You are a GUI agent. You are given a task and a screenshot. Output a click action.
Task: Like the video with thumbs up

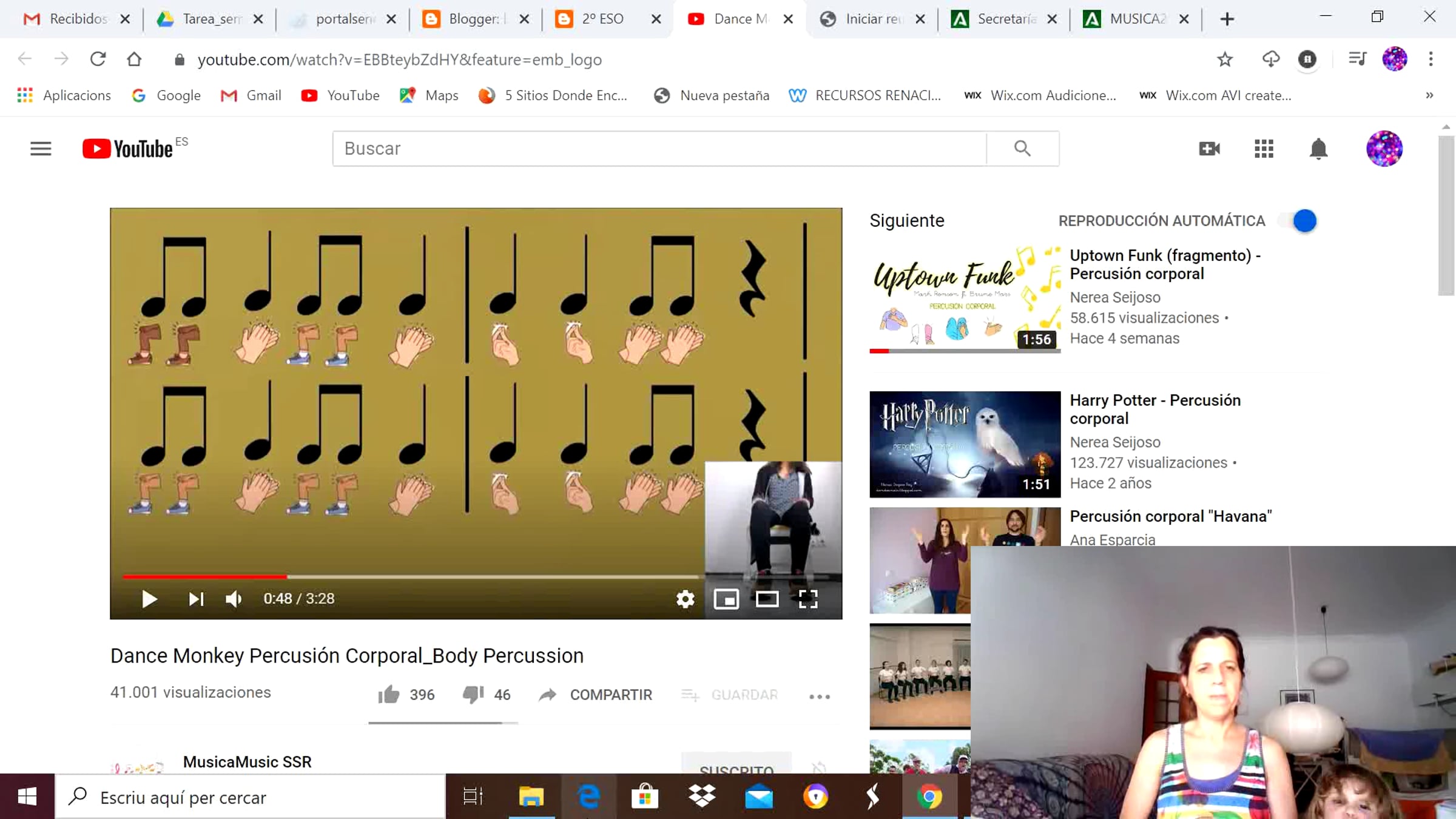tap(406, 695)
